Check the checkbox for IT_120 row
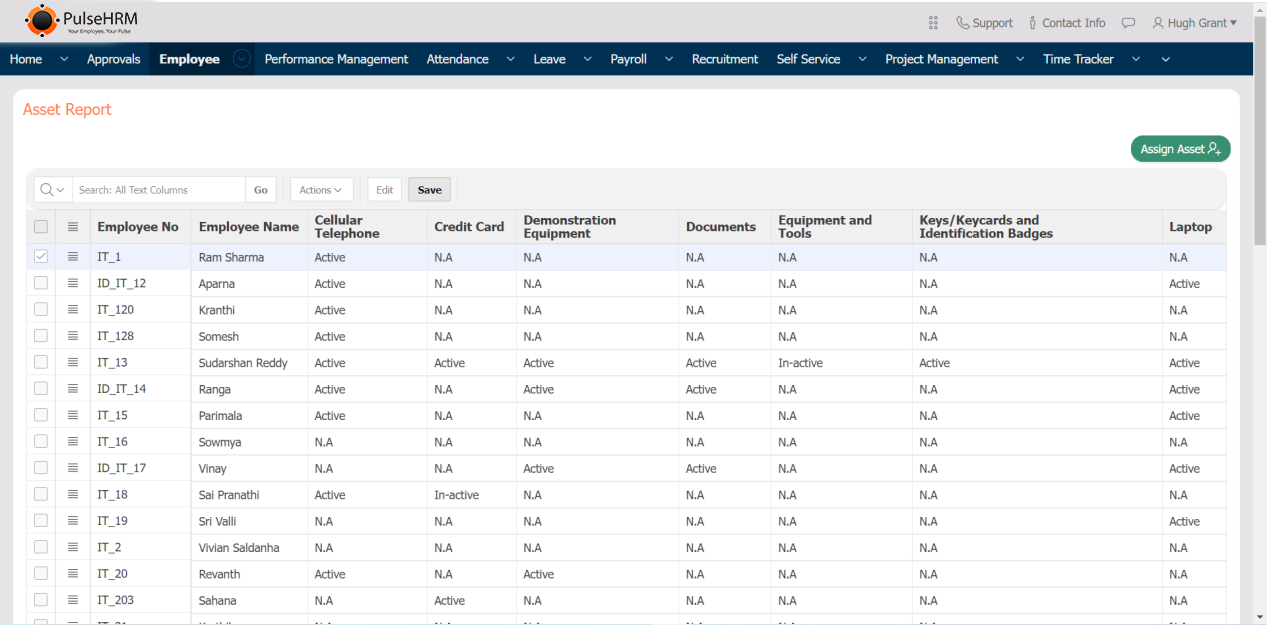Screen dimensions: 1267x625 [x=41, y=310]
